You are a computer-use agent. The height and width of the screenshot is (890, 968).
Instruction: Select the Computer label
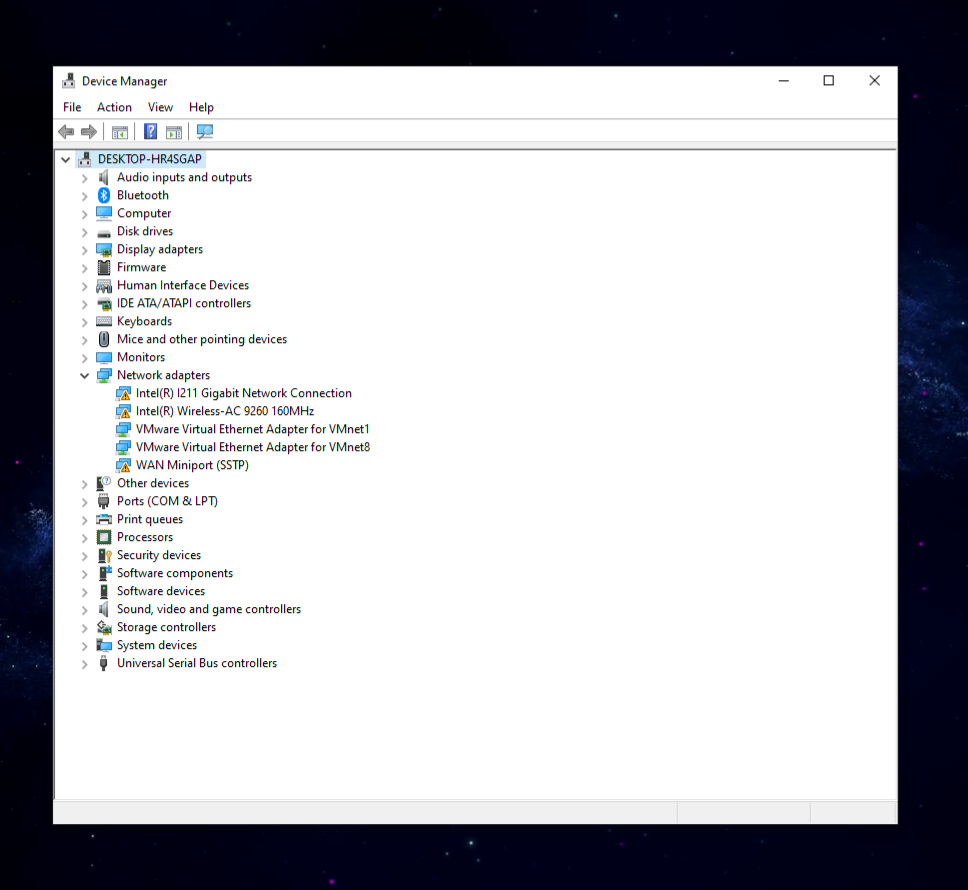(x=144, y=213)
